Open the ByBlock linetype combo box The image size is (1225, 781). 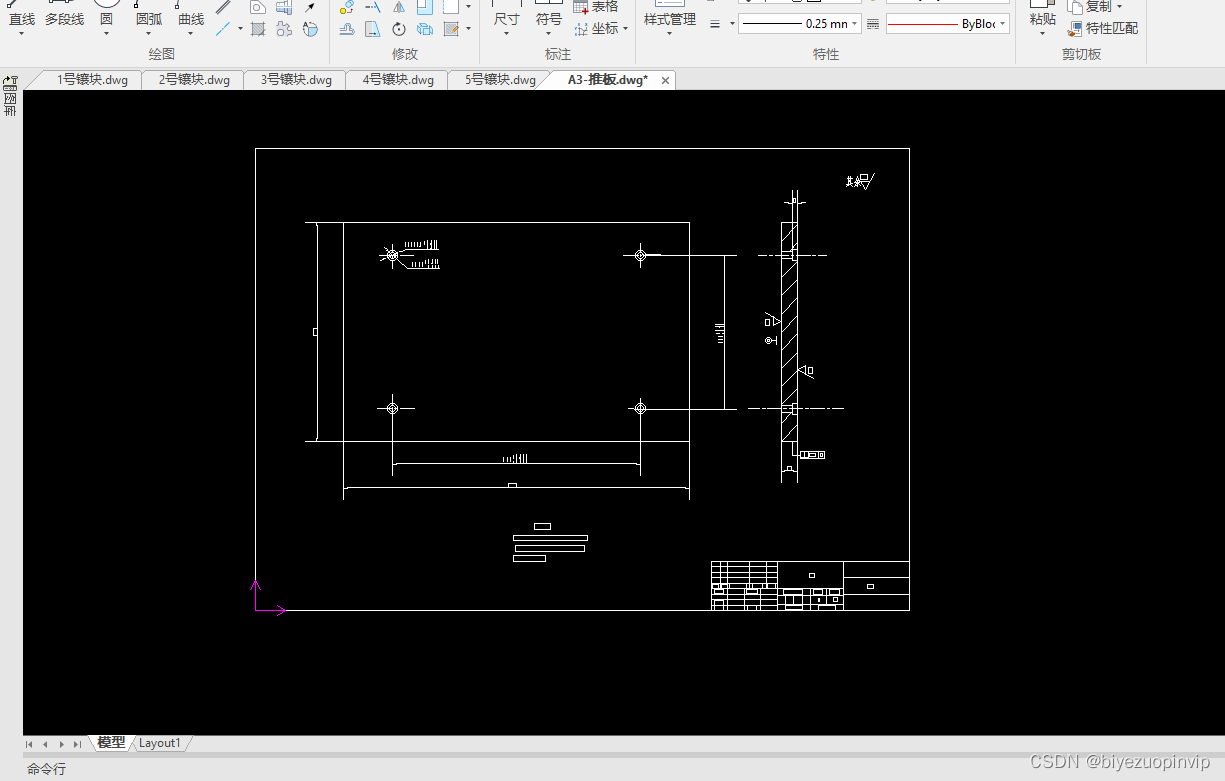947,23
